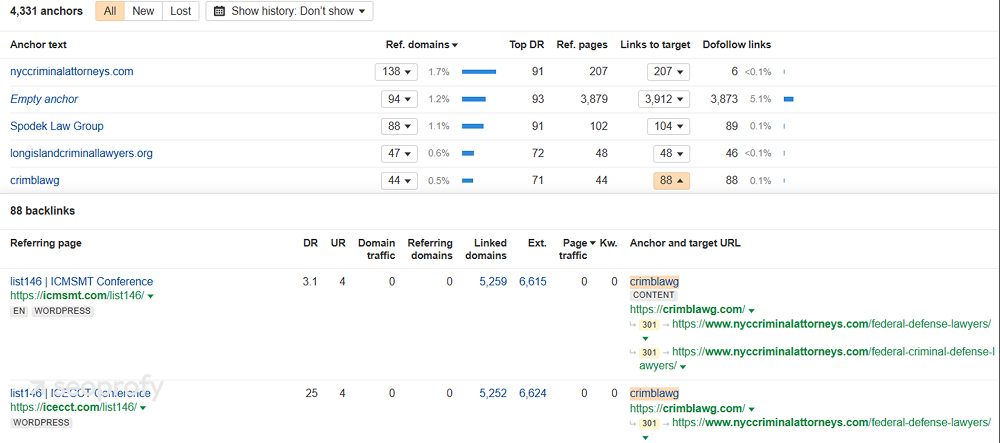Open Empty anchor link

(x=44, y=99)
